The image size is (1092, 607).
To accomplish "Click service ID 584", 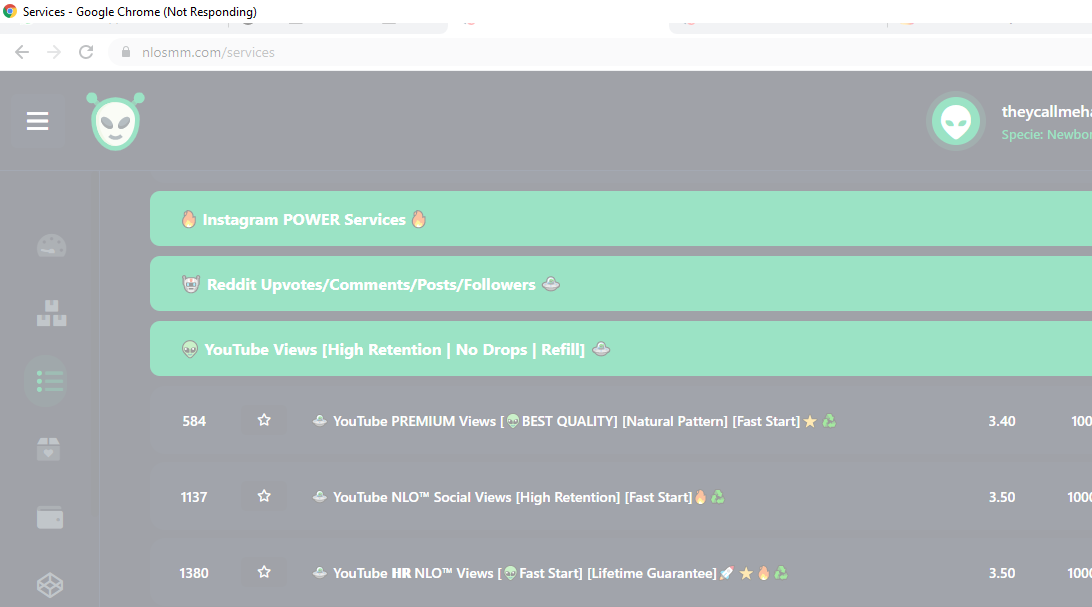I will coord(194,421).
